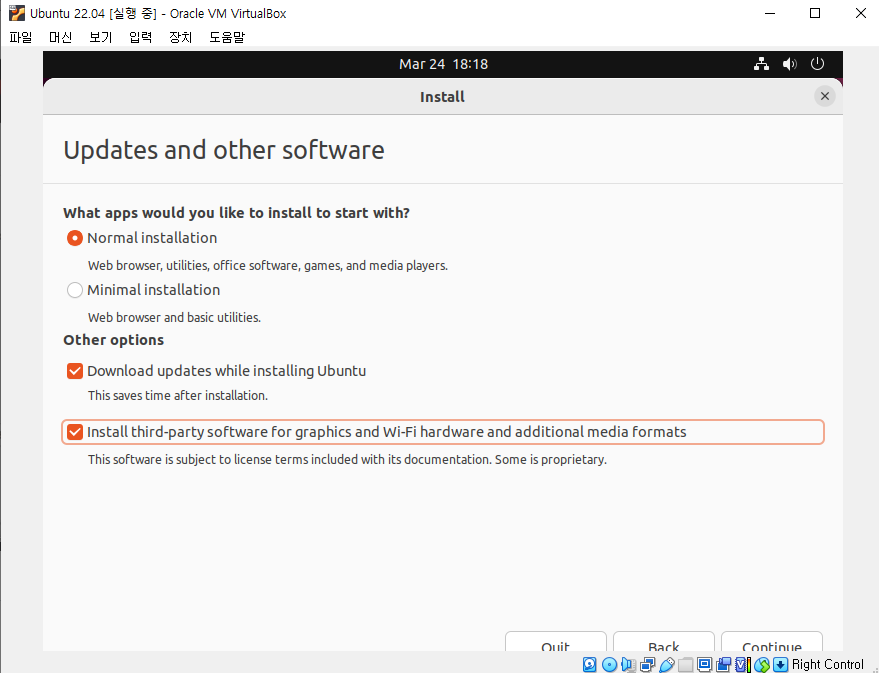Click the Back button
879x673 pixels.
point(664,642)
